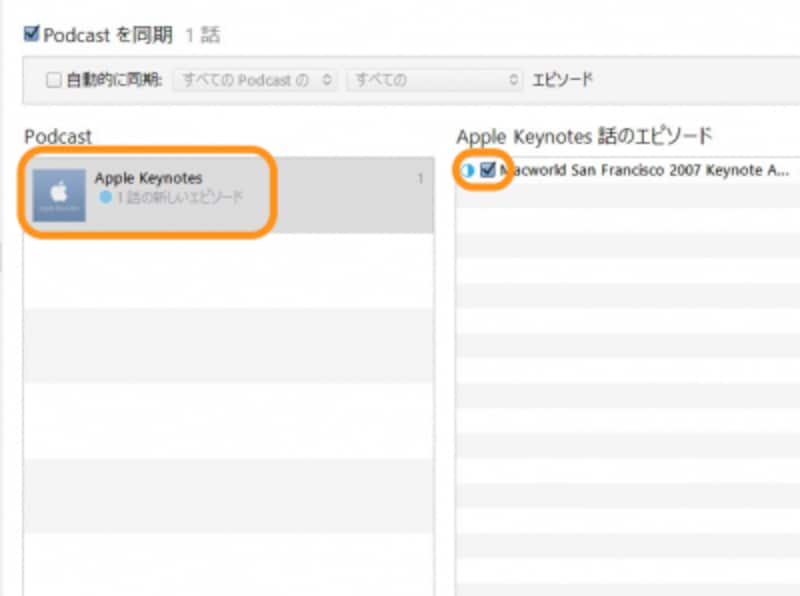Screen dimensions: 800x596
Task: Uncheck the Macworld San Francisco 2007 episode
Action: [488, 170]
